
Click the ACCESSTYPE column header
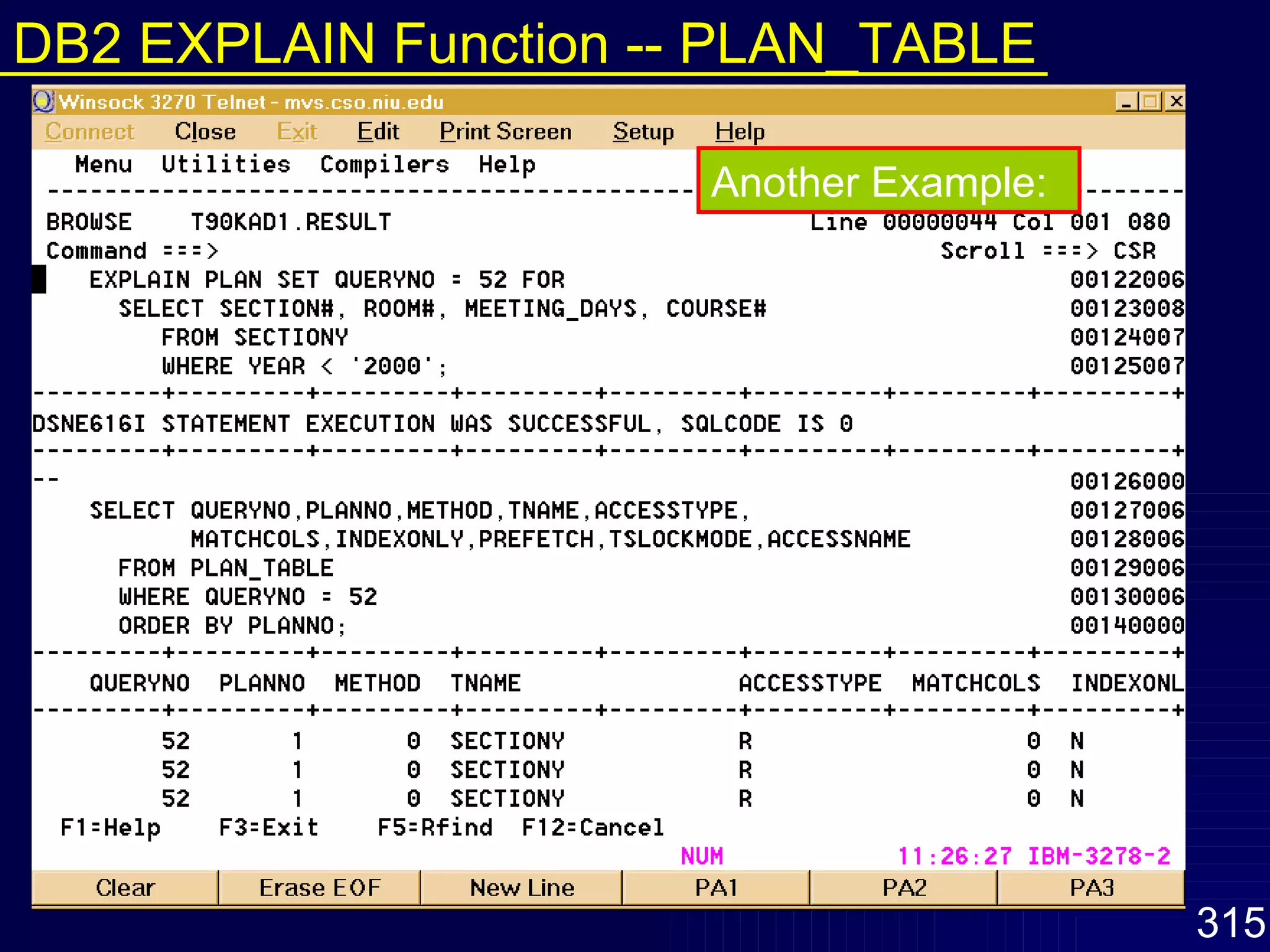click(810, 684)
